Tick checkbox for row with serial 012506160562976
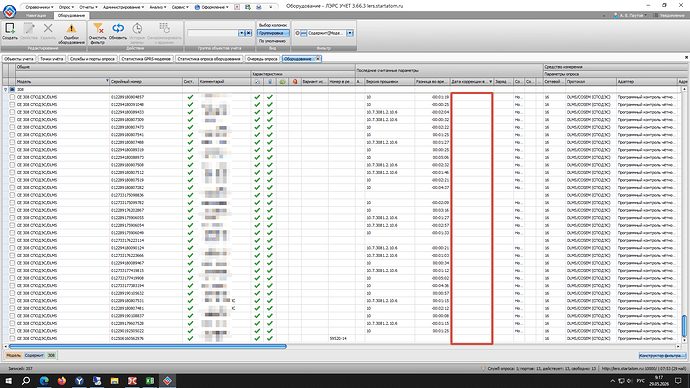Screen dimensions: 690x388 pyautogui.click(x=12, y=339)
